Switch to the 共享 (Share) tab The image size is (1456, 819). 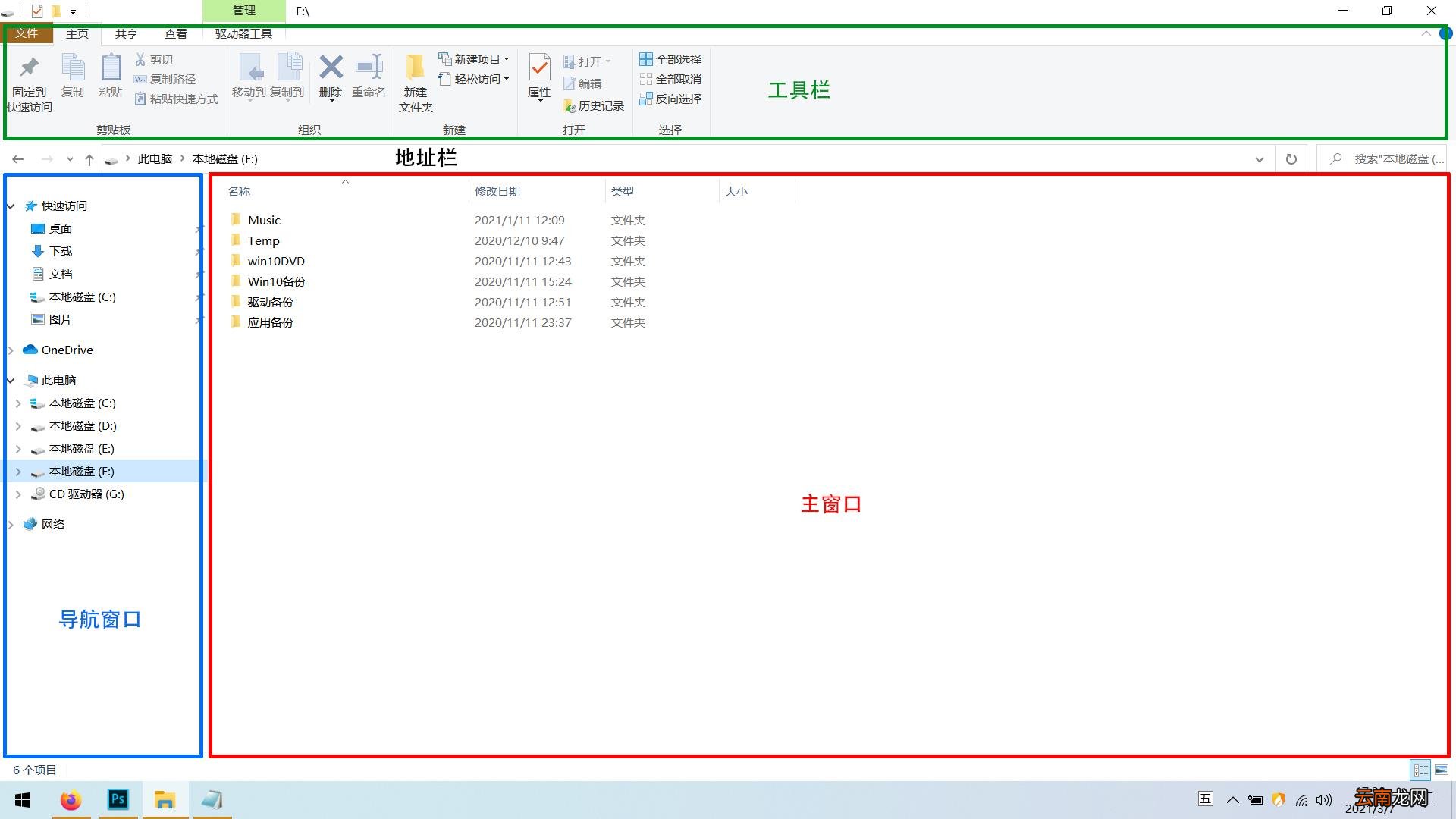pos(127,33)
